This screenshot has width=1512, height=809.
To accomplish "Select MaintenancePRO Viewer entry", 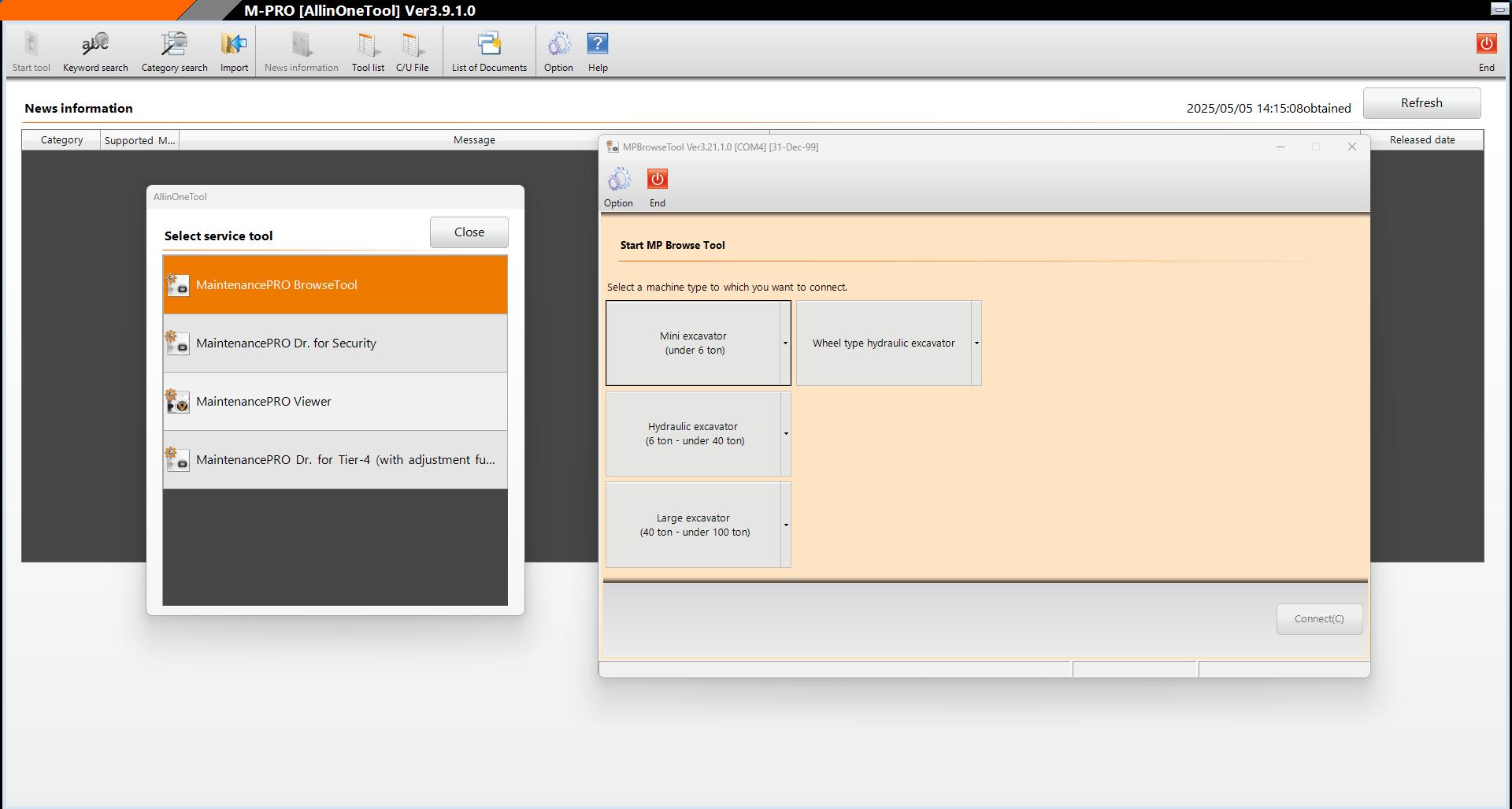I will click(335, 402).
